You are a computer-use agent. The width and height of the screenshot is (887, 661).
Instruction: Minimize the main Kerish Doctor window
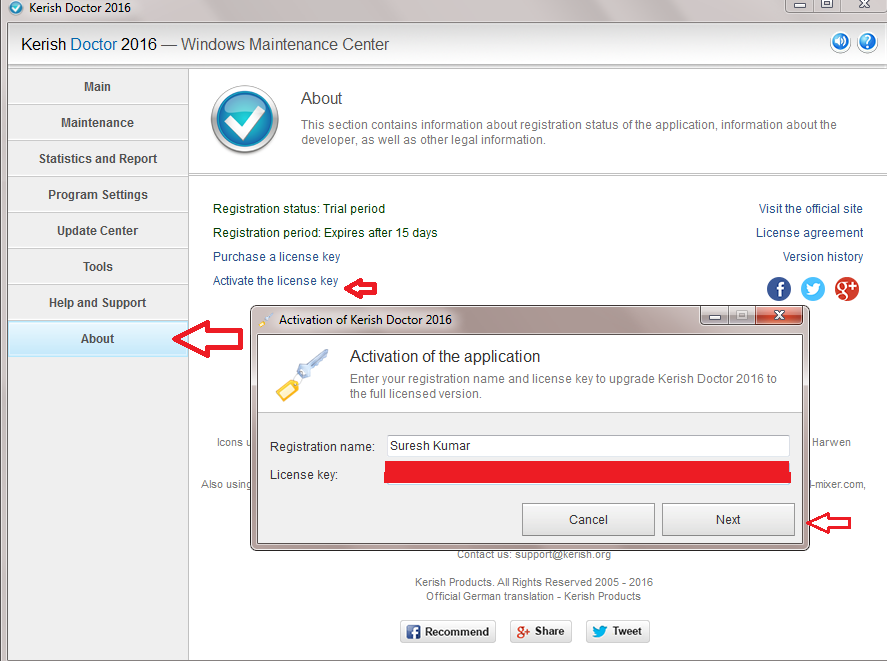799,5
